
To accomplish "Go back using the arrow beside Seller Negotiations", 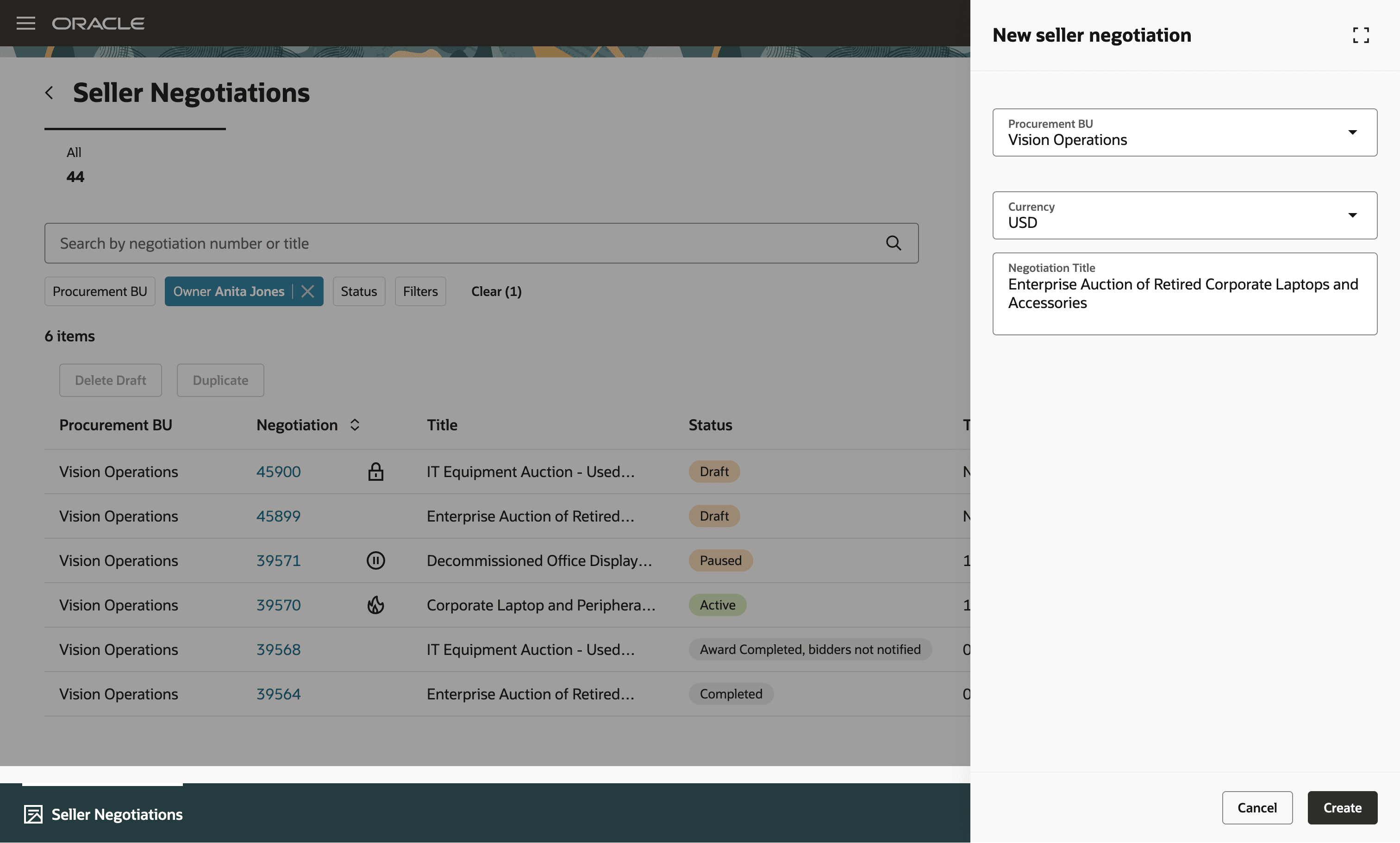I will pos(50,93).
